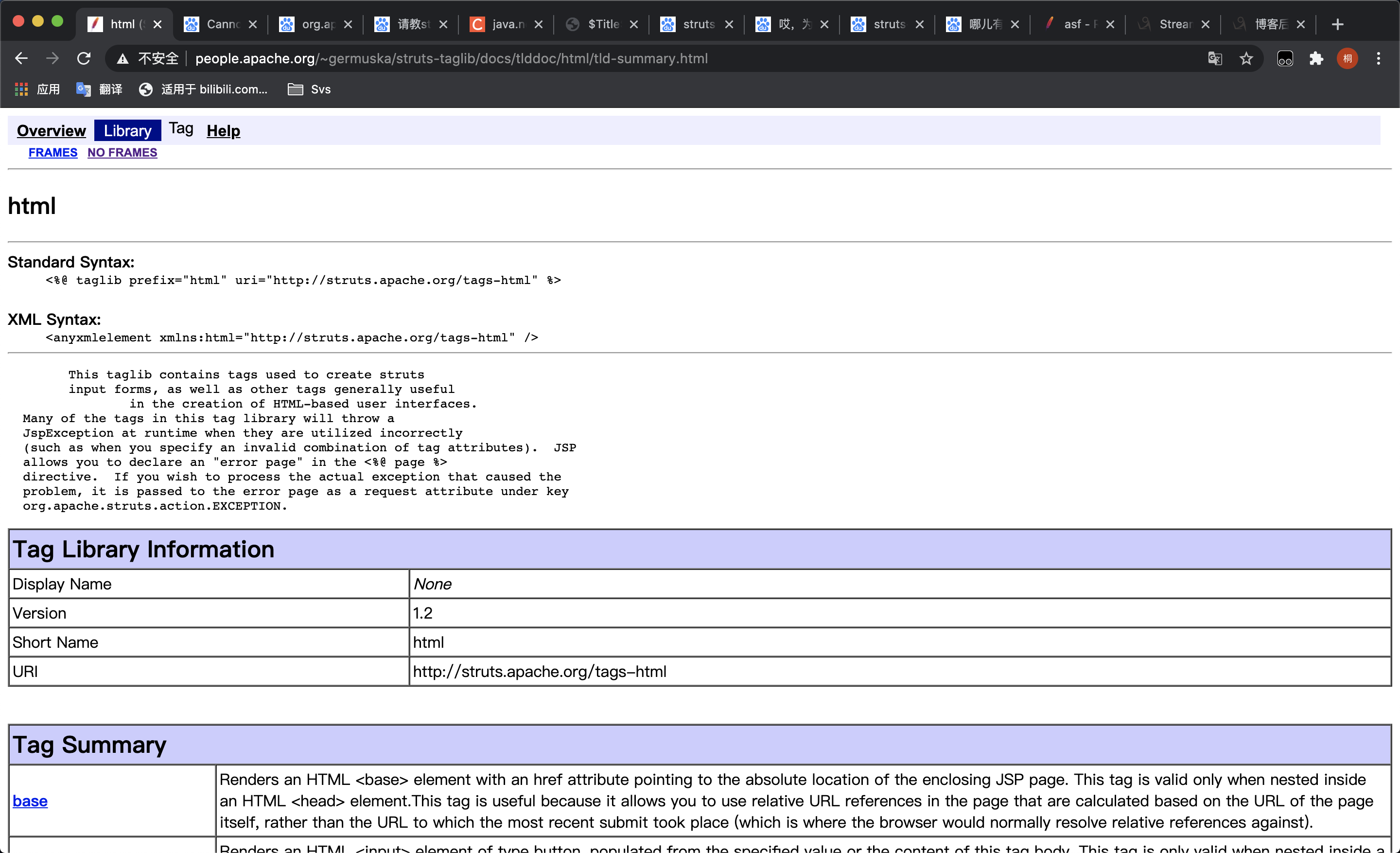The image size is (1400, 853).
Task: Click the Tag Library Information heading
Action: pyautogui.click(x=143, y=549)
